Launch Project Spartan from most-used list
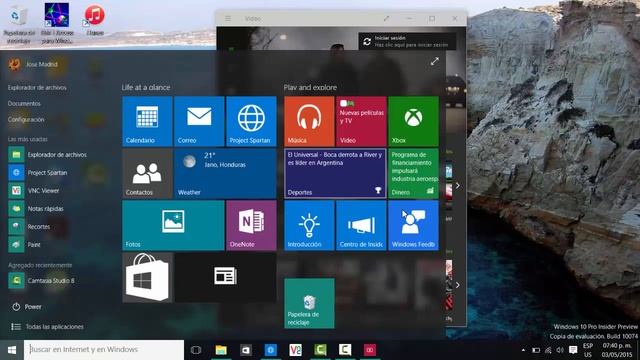Viewport: 640px width, 360px height. pyautogui.click(x=38, y=173)
